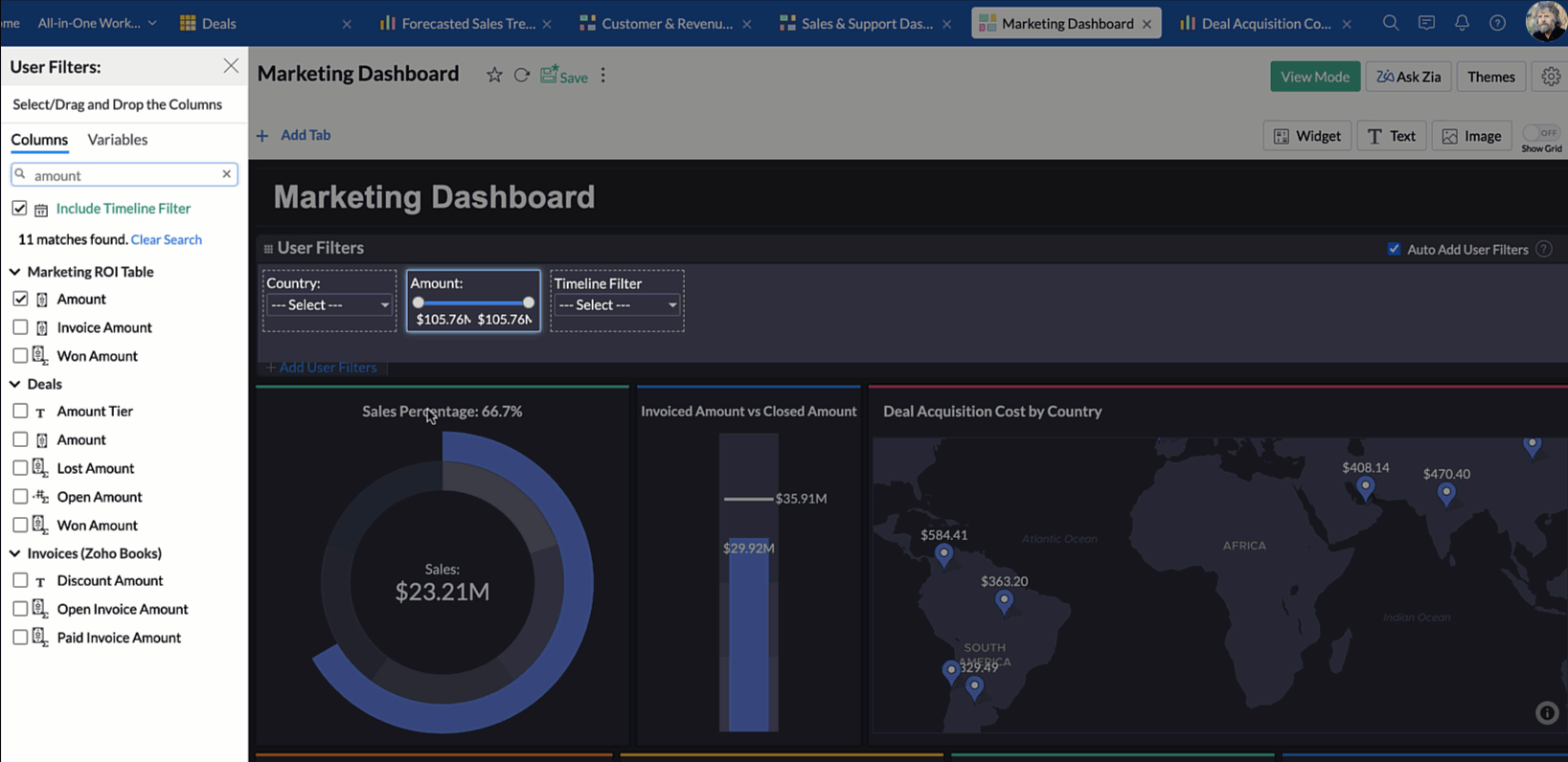Click the Add User Filters link

321,368
